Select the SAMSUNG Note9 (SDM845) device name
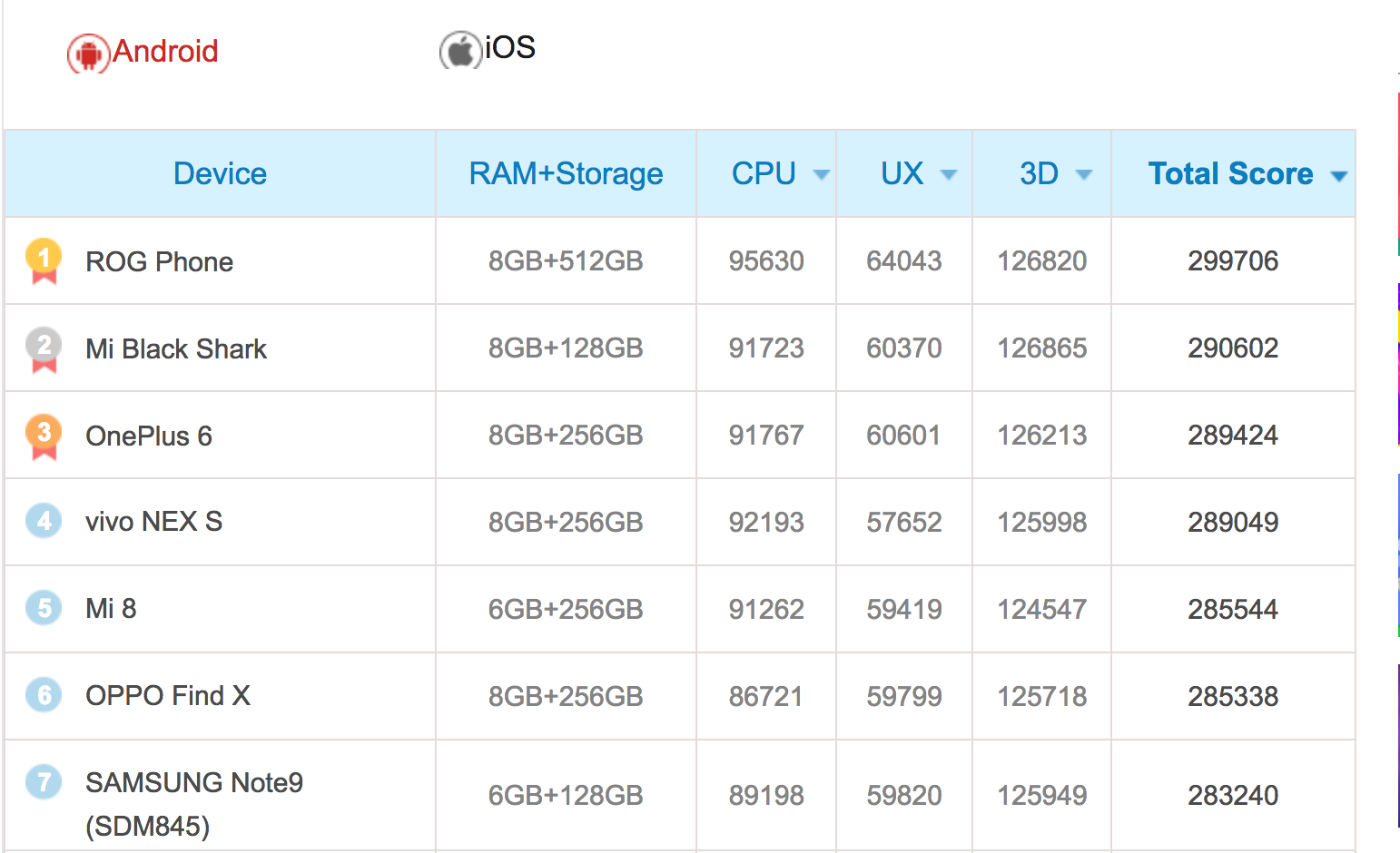The height and width of the screenshot is (853, 1400). tap(194, 804)
